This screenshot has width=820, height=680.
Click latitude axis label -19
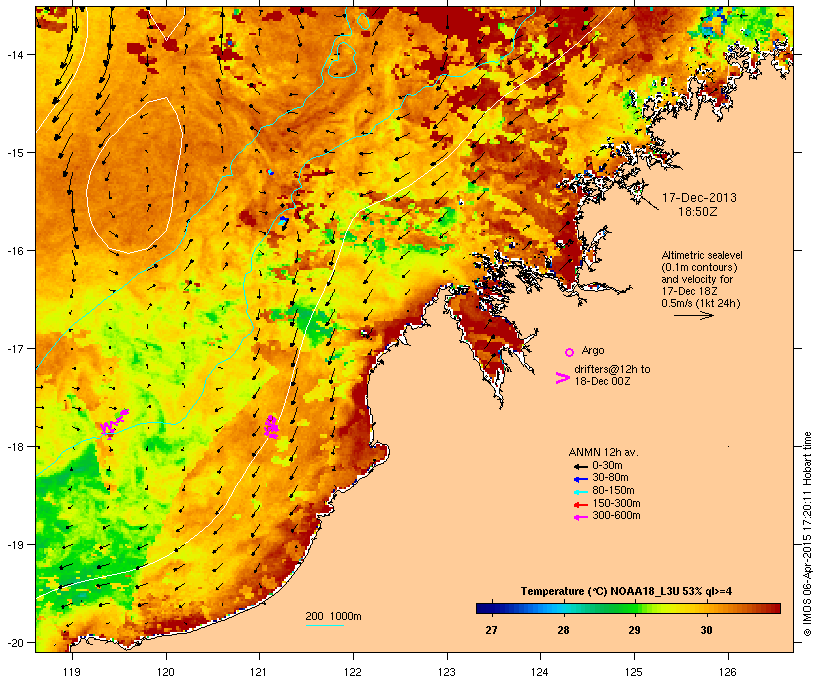click(x=16, y=545)
